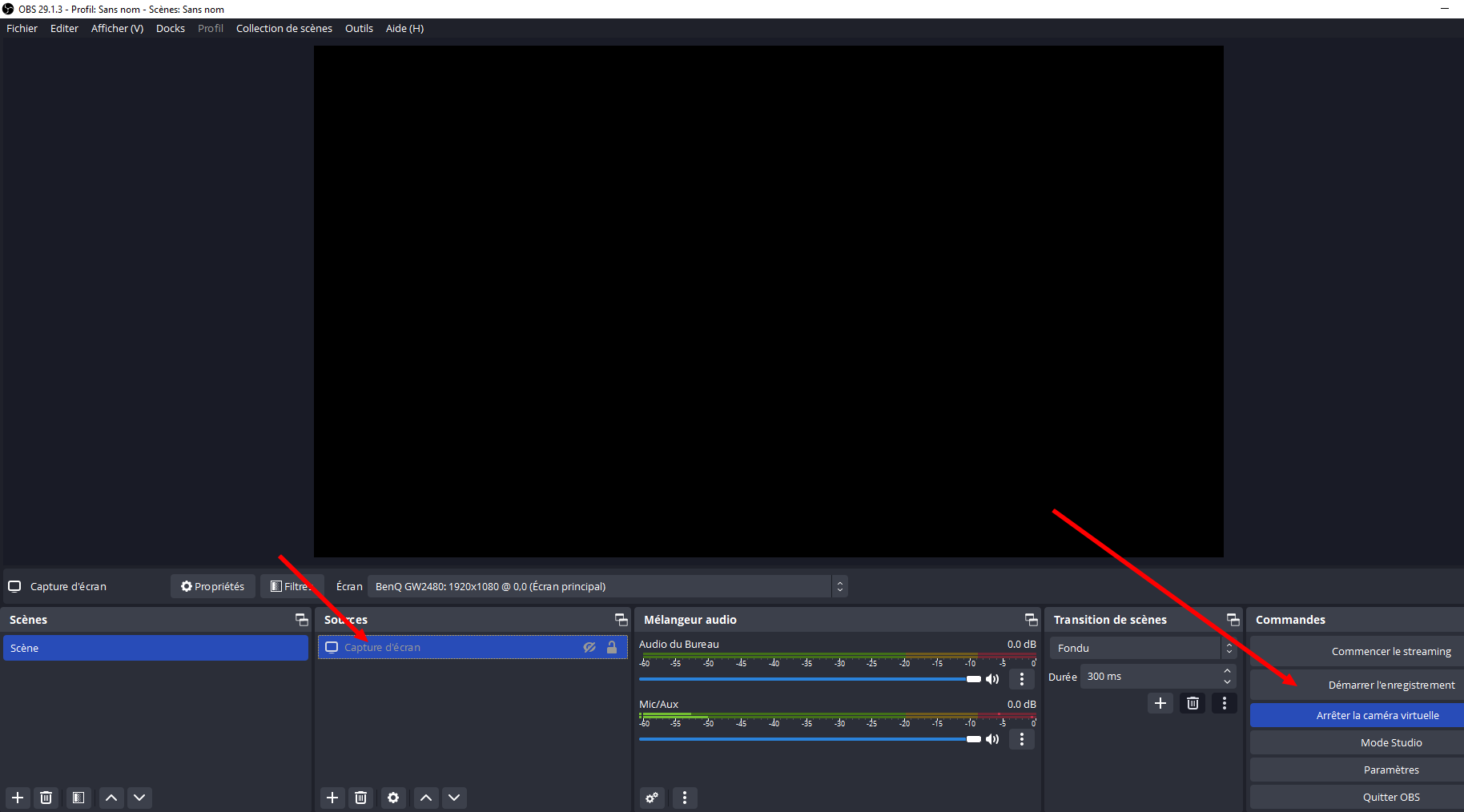
Task: Increase the Durée value with up arrow
Action: click(1227, 671)
